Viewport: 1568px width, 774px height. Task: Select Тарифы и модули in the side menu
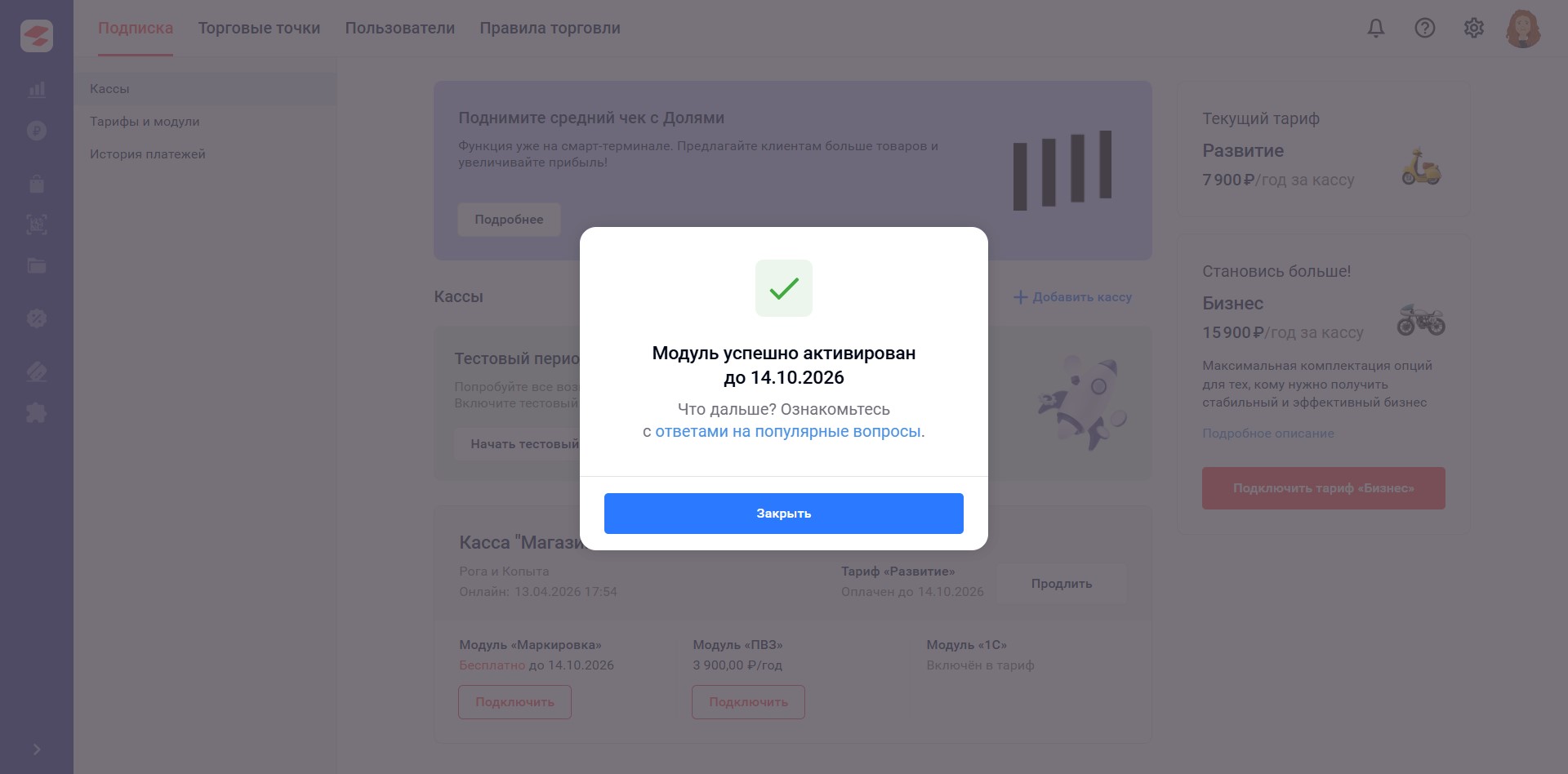[145, 122]
